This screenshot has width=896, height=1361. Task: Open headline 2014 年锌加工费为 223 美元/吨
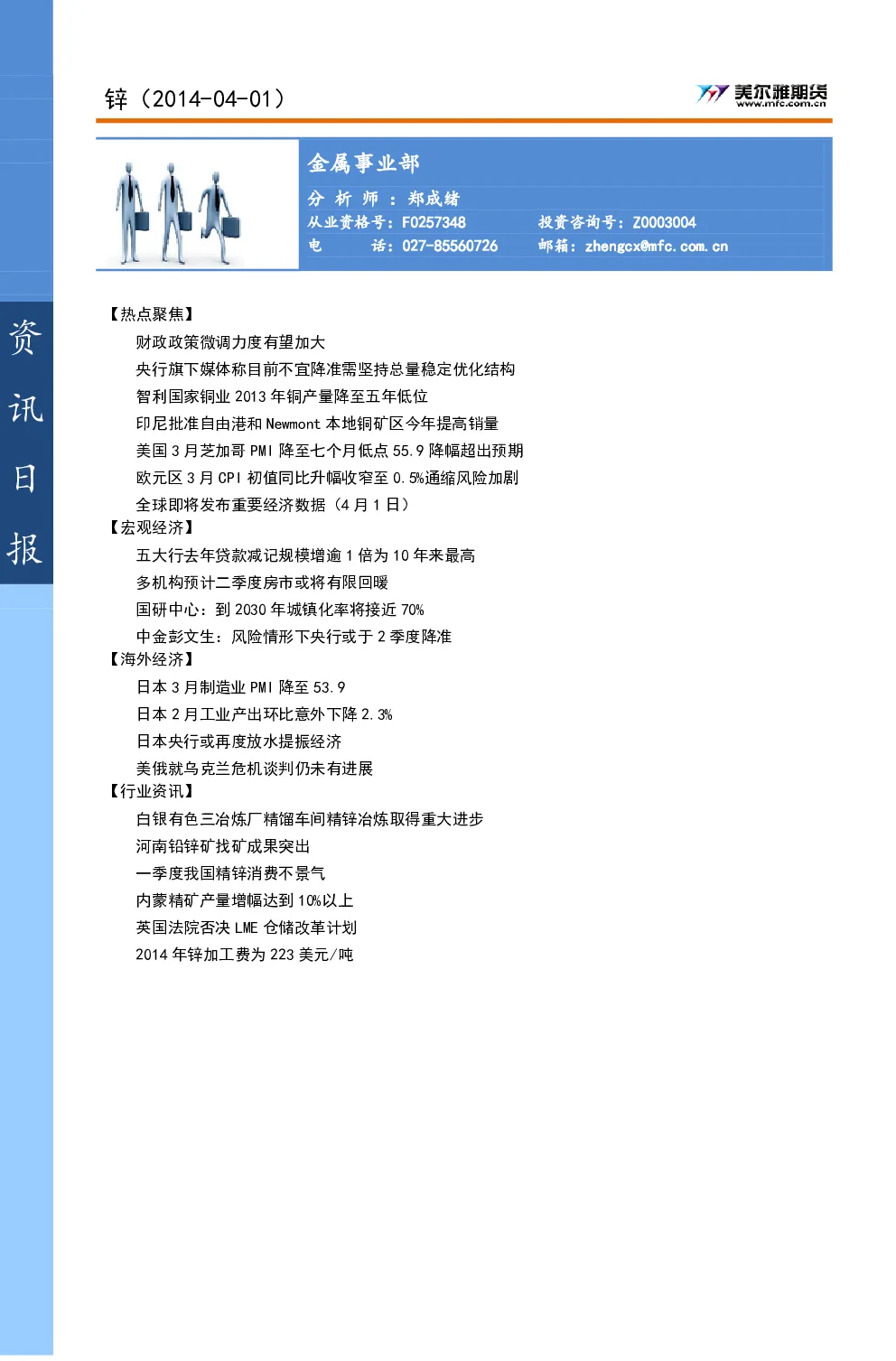pyautogui.click(x=245, y=955)
